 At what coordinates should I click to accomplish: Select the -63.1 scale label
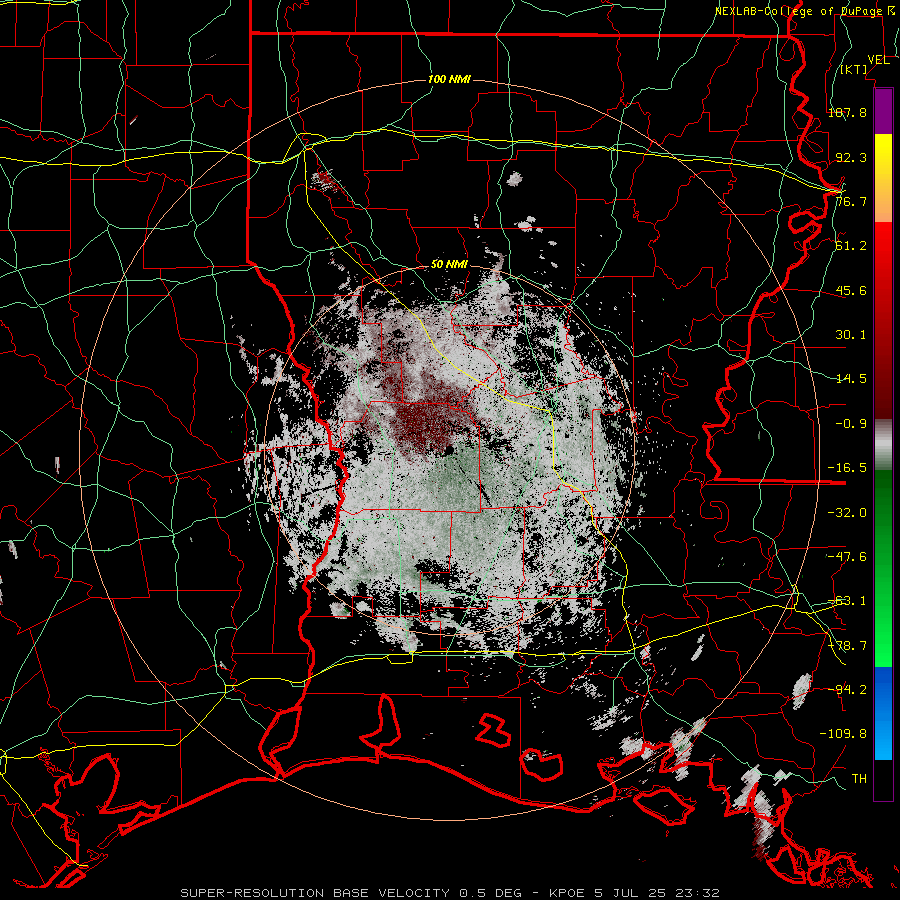[847, 601]
